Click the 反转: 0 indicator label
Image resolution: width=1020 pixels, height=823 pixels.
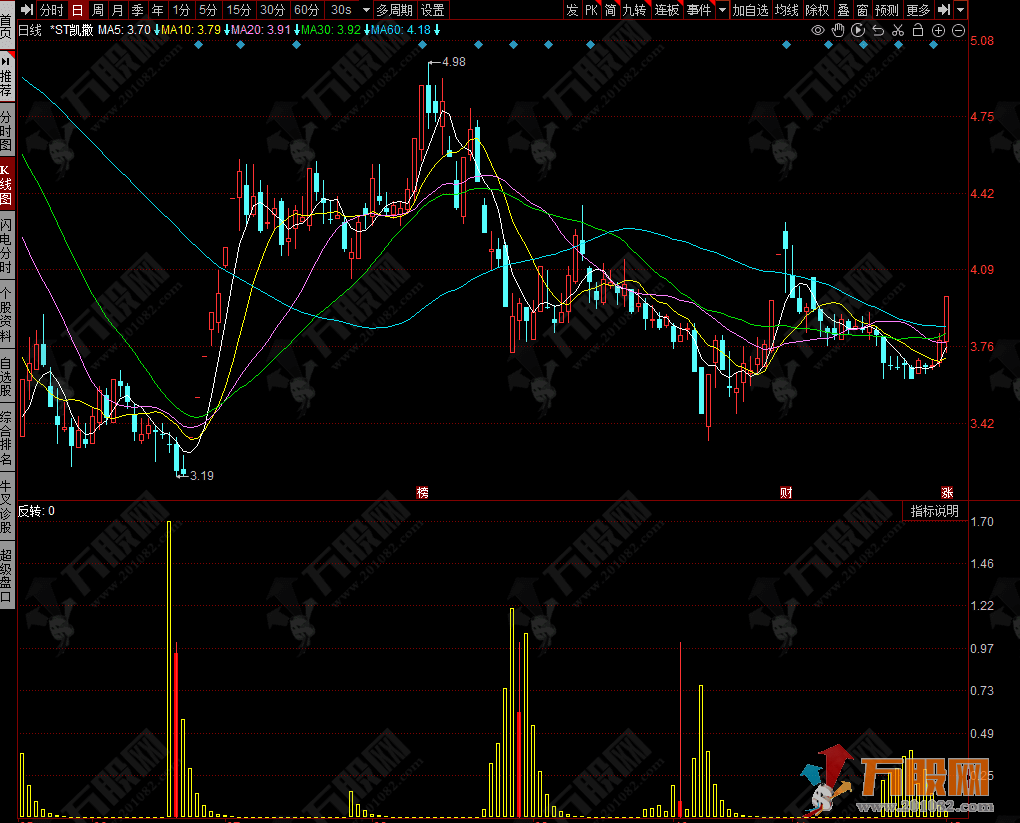pos(36,511)
